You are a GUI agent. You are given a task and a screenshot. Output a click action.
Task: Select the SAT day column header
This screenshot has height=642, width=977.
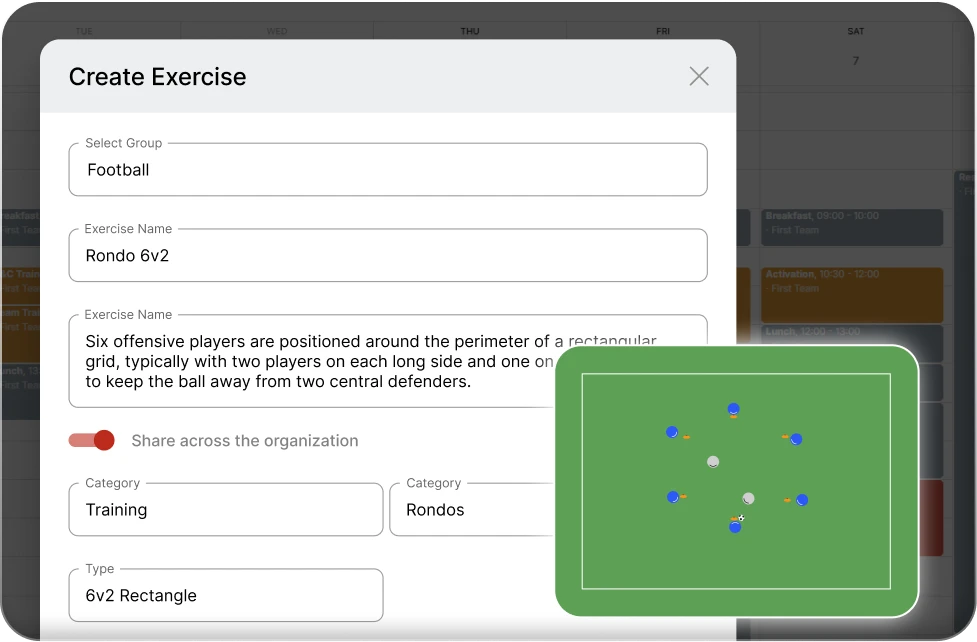click(x=855, y=32)
